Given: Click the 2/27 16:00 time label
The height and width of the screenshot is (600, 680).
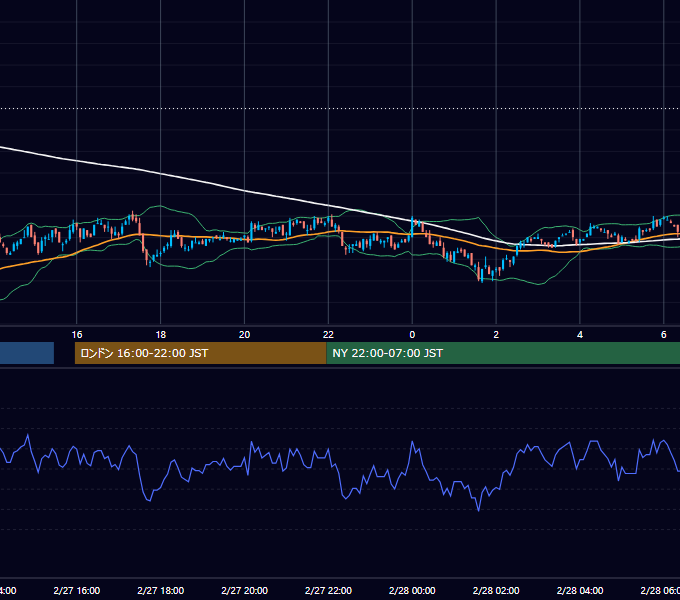Looking at the screenshot, I should pyautogui.click(x=77, y=590).
